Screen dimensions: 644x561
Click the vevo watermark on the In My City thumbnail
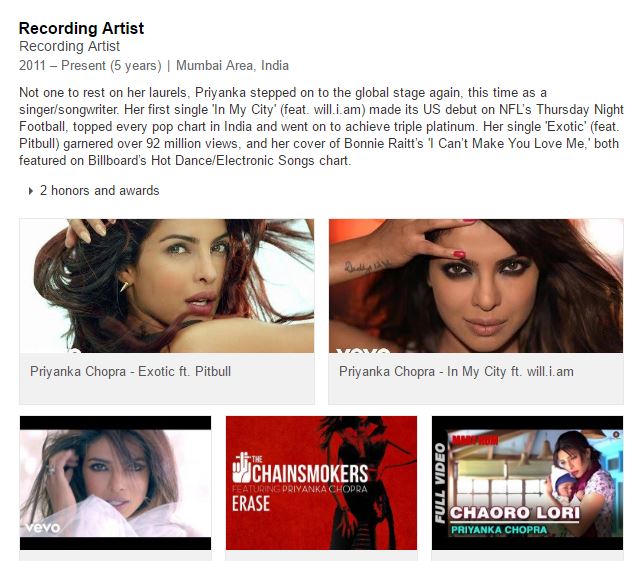(x=363, y=350)
